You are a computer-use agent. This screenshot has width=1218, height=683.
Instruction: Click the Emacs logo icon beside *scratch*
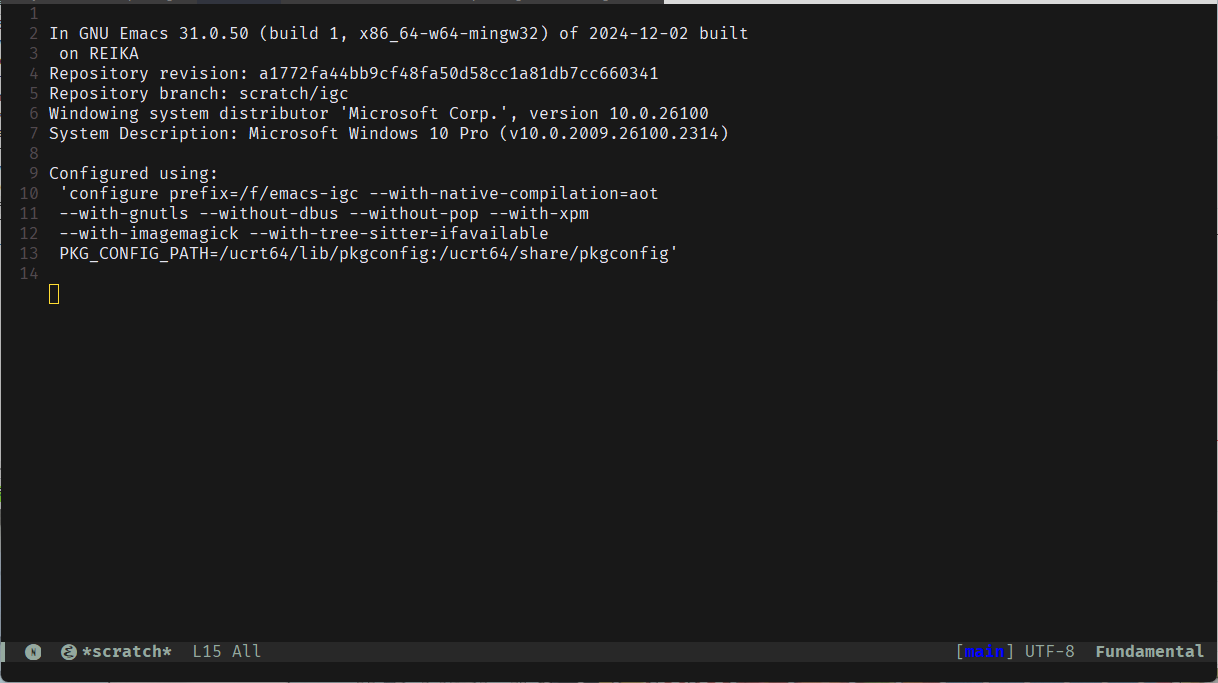[69, 652]
